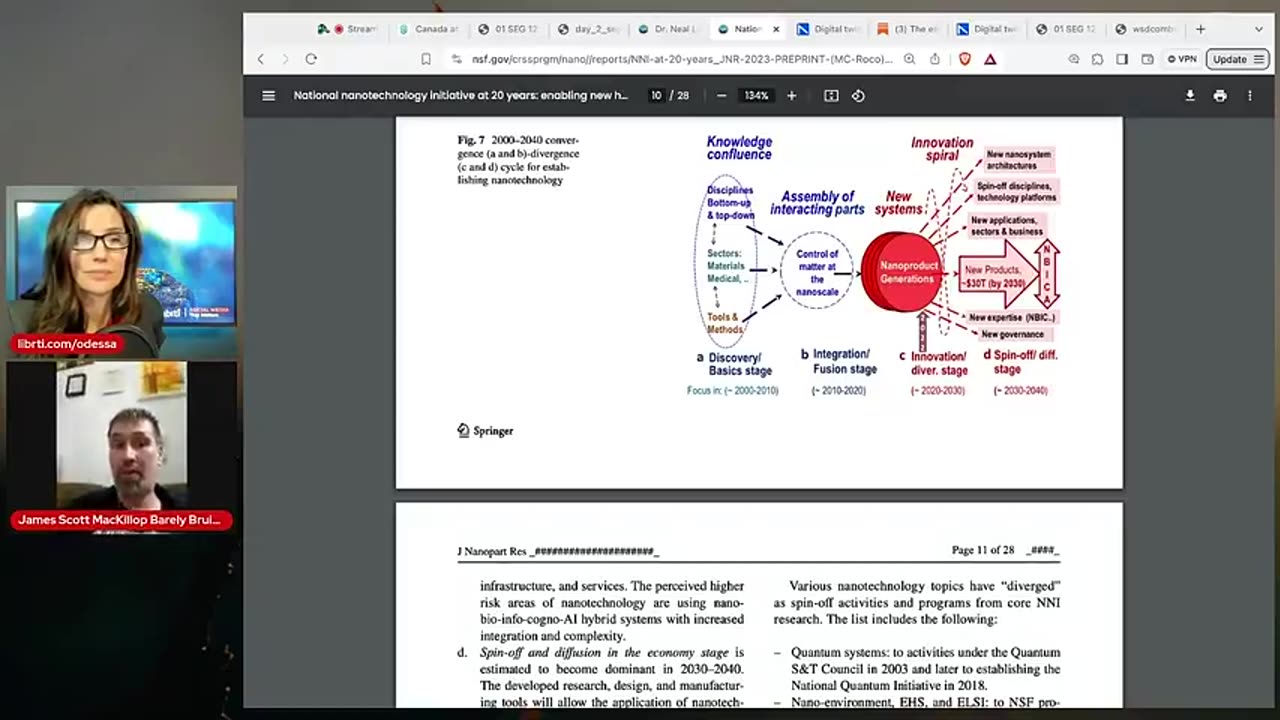Click the zoom magnifier icon in address bar
This screenshot has width=1280, height=720.
coord(909,59)
